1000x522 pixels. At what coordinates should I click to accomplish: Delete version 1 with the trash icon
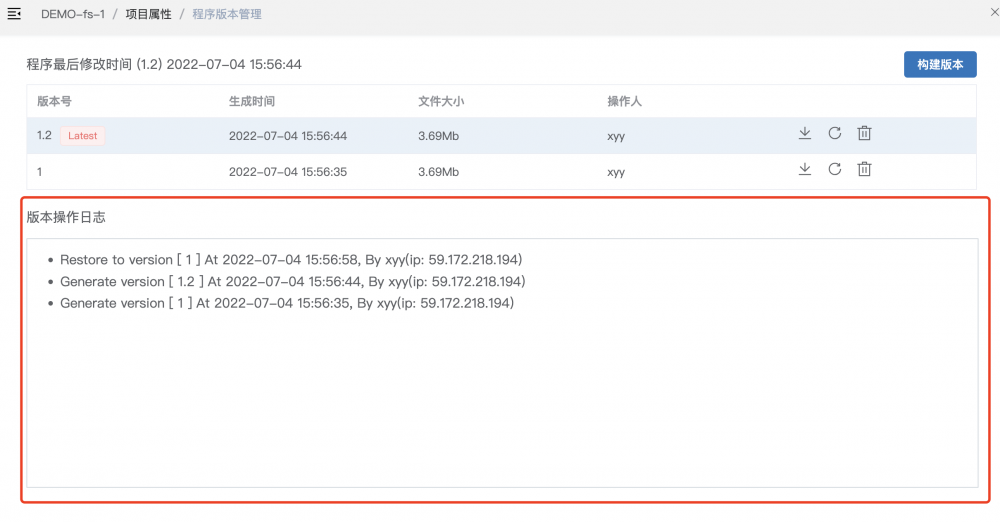pos(864,170)
